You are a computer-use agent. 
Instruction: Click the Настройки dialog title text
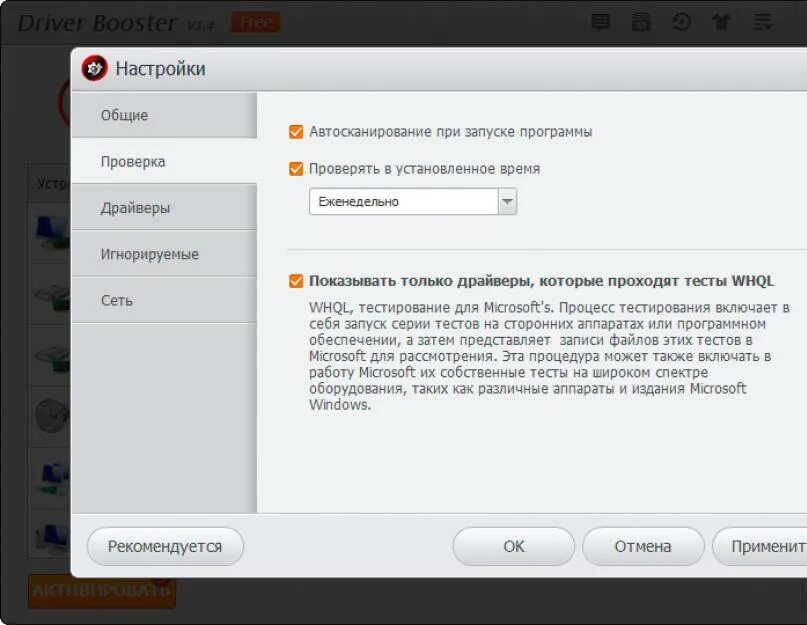point(161,68)
